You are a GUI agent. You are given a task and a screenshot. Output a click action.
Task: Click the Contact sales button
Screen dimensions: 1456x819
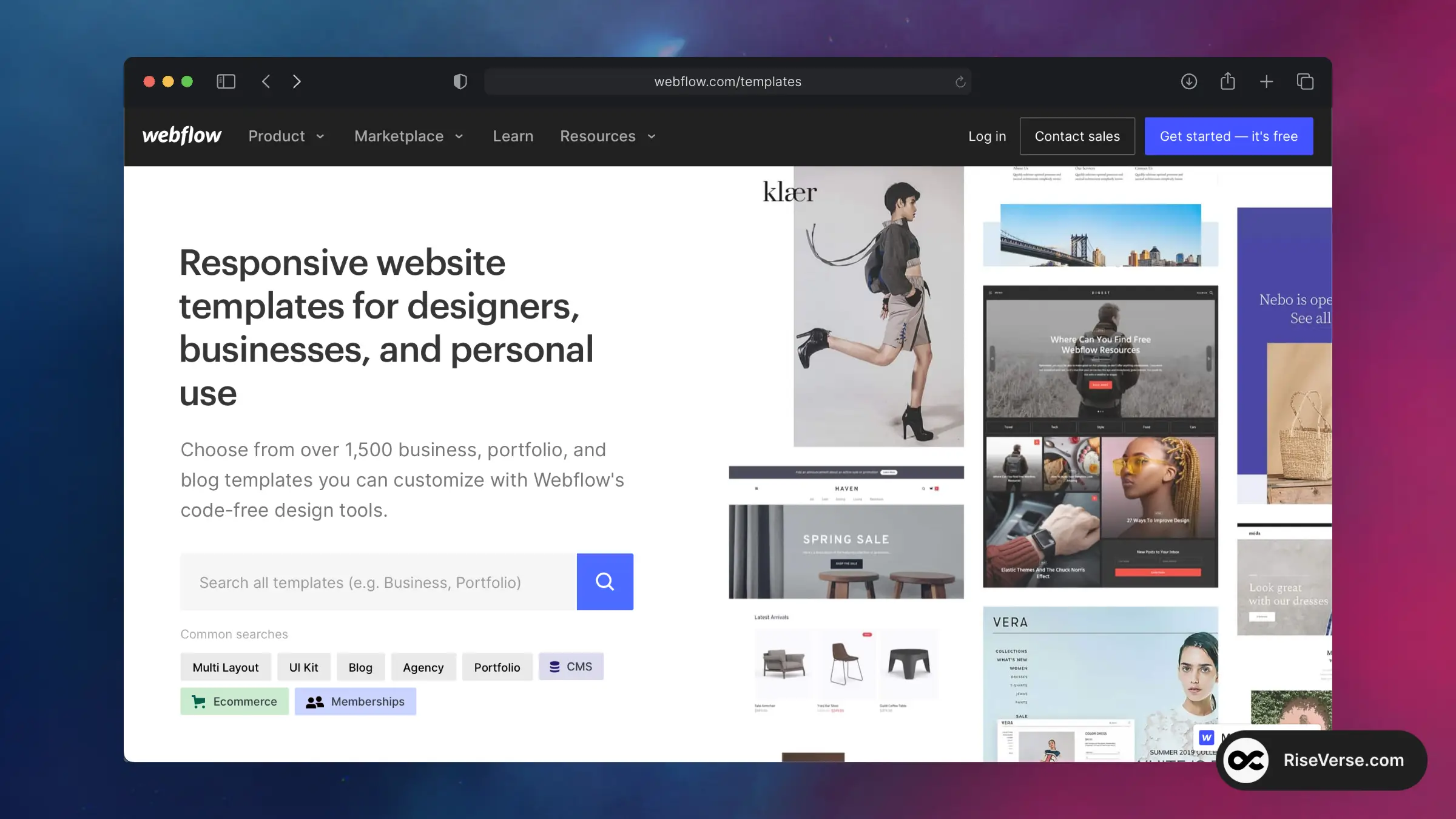pyautogui.click(x=1077, y=136)
